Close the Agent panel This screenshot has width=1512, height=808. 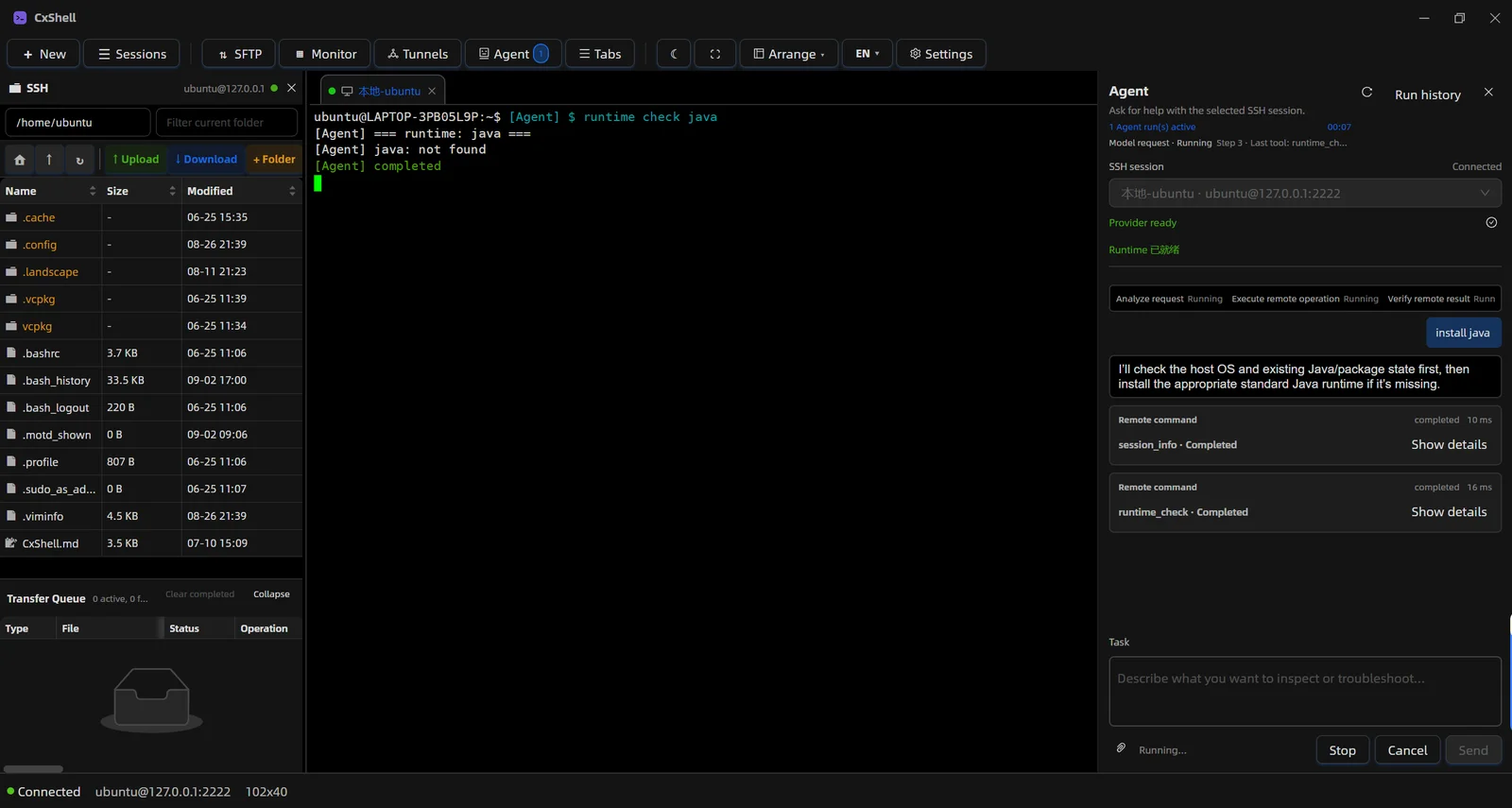coord(1488,93)
